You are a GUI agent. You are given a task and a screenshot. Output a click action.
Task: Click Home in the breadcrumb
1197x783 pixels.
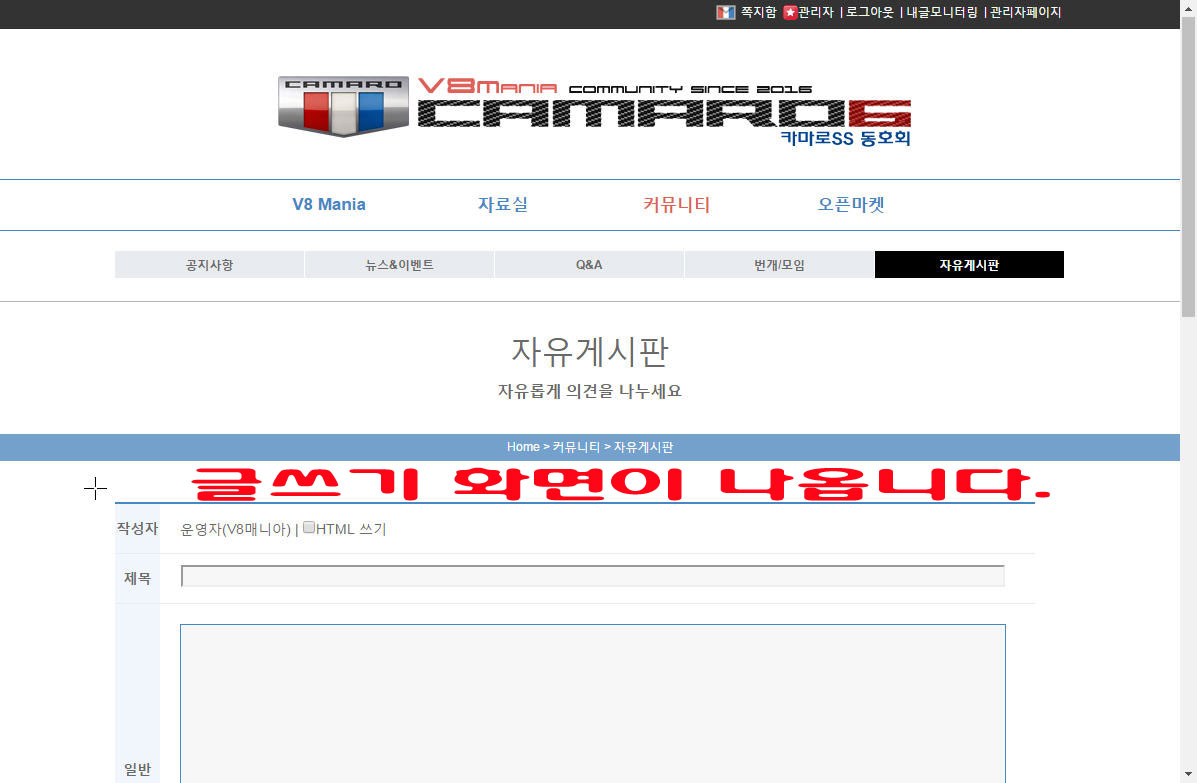523,447
